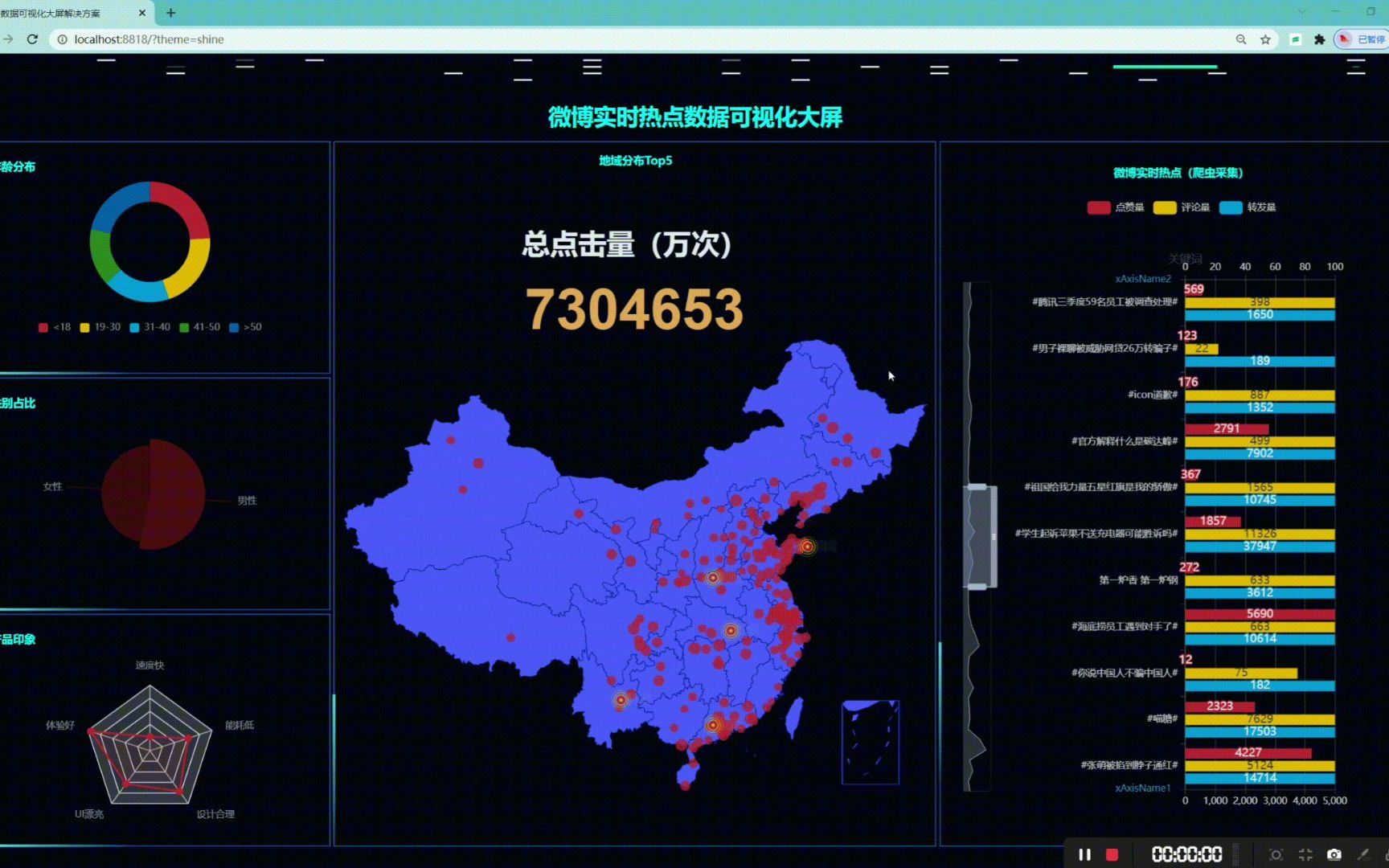
Task: Click the page info icon beside the URL
Action: tap(62, 39)
